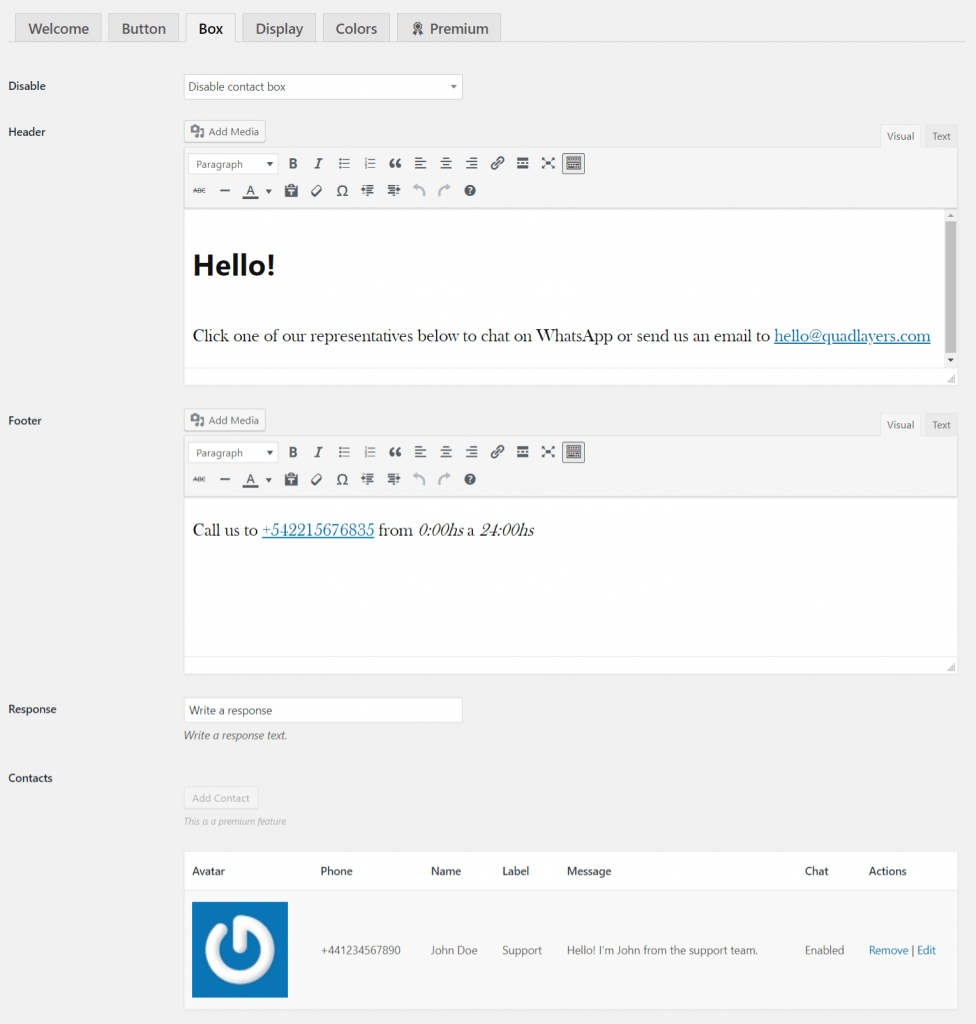Open Paragraph format dropdown in Header editor

coord(233,164)
